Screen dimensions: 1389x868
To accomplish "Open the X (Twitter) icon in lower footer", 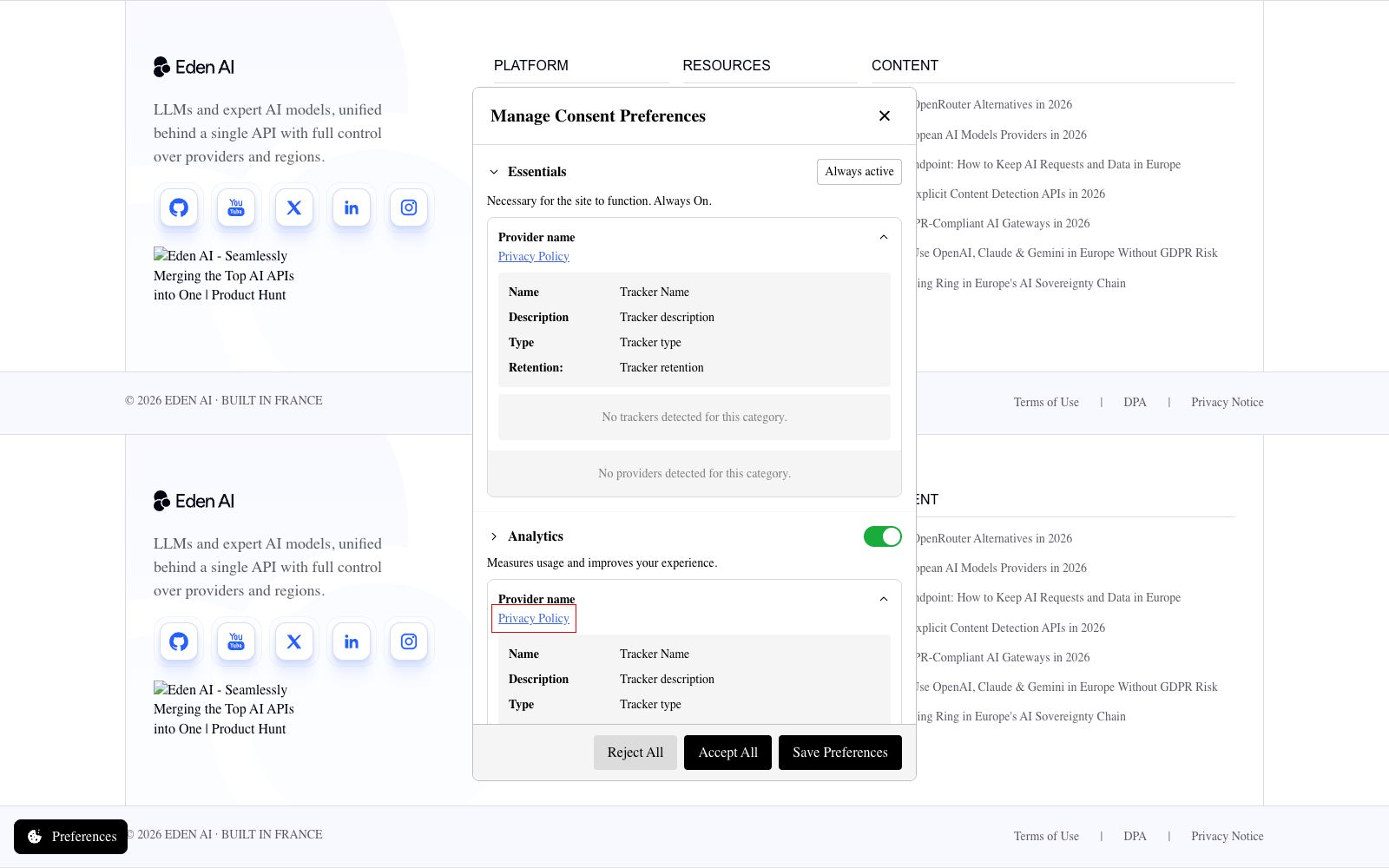I will [294, 641].
